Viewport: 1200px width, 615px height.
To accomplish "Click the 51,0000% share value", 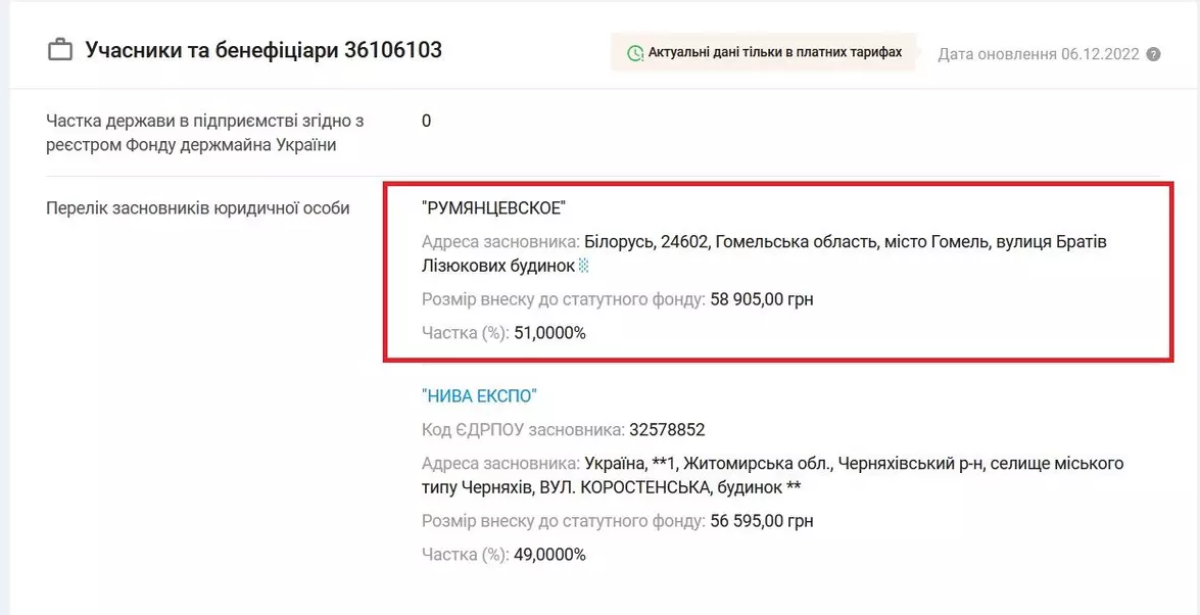I will click(549, 333).
